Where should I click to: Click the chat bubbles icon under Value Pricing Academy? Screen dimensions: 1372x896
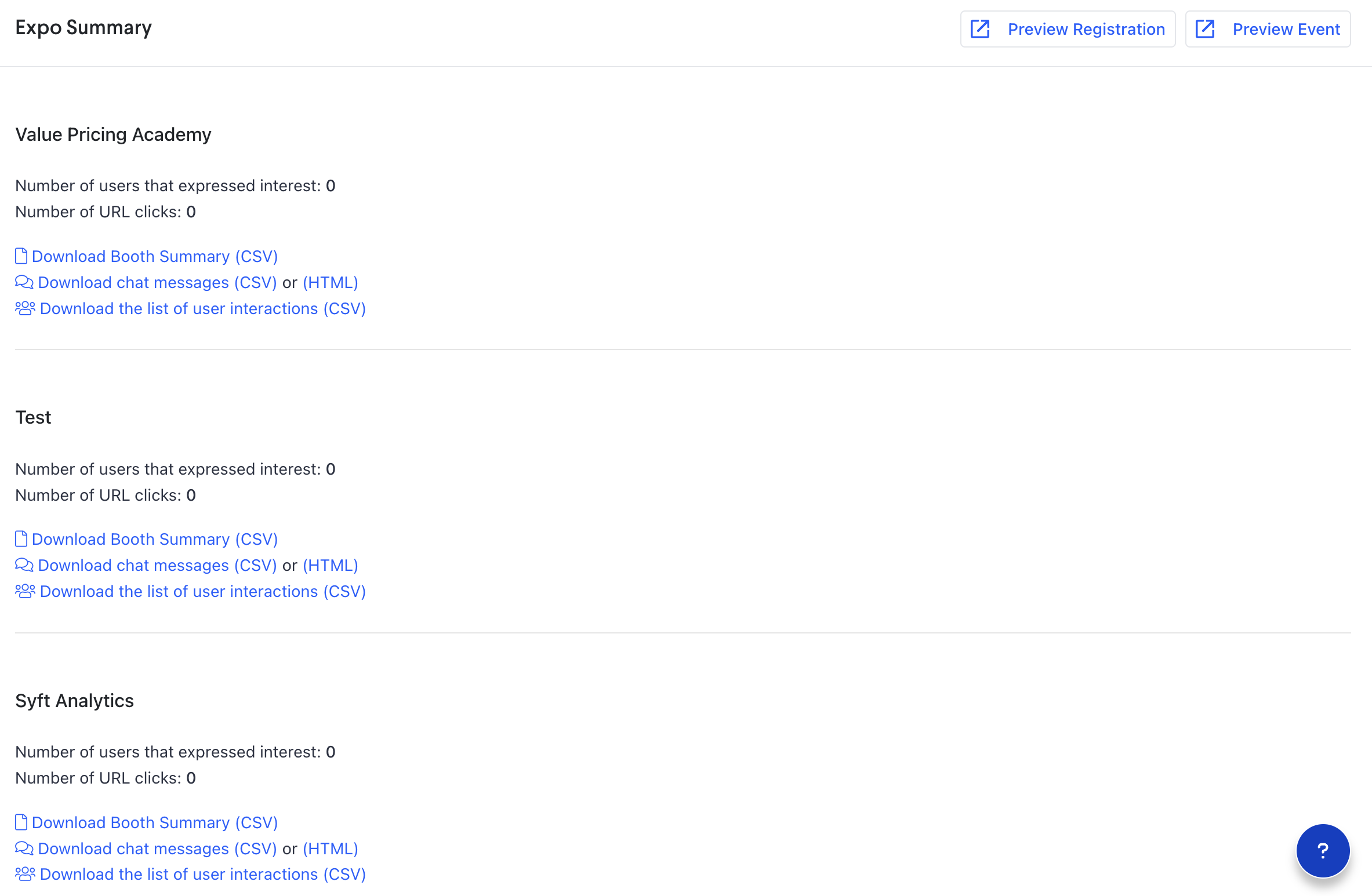(24, 282)
